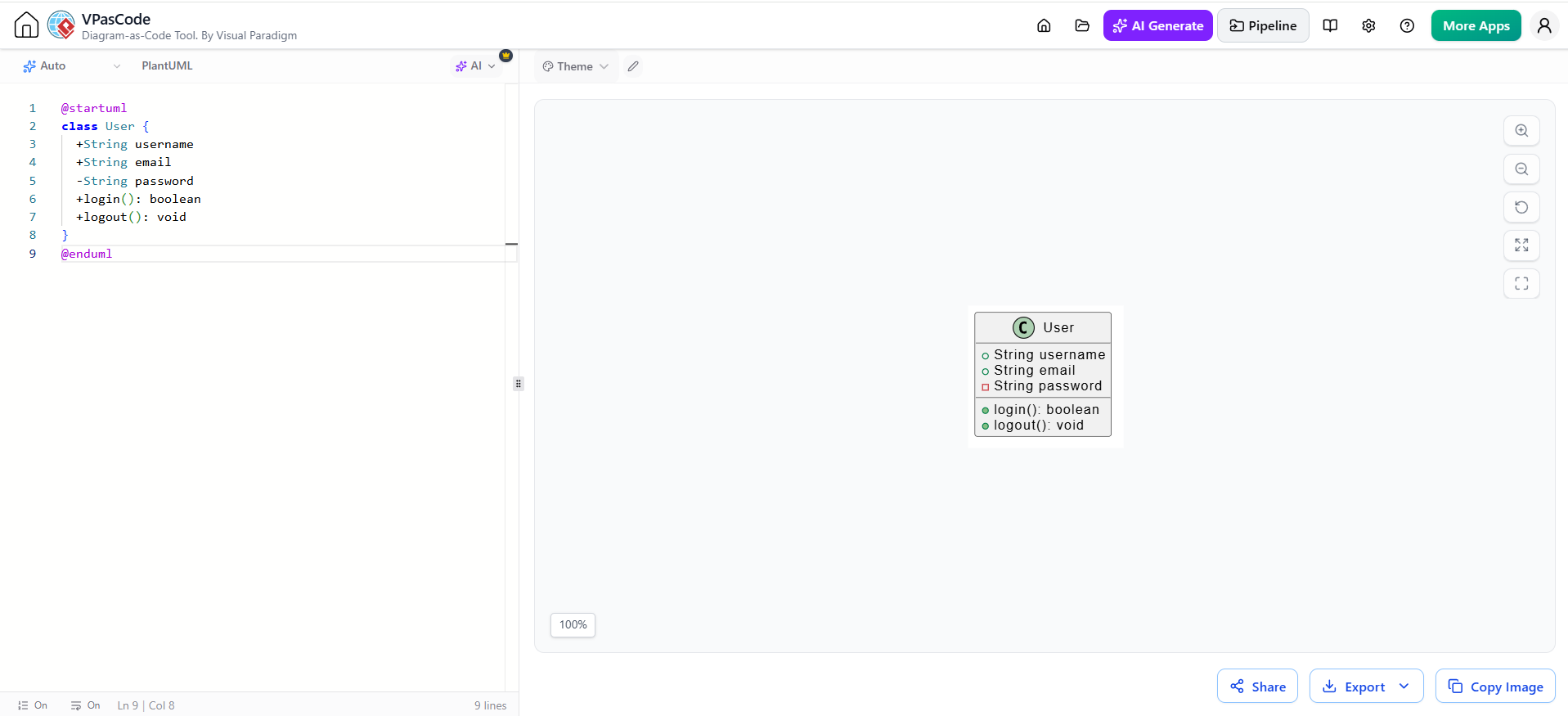Open the AI dropdown in editor toolbar

[475, 65]
